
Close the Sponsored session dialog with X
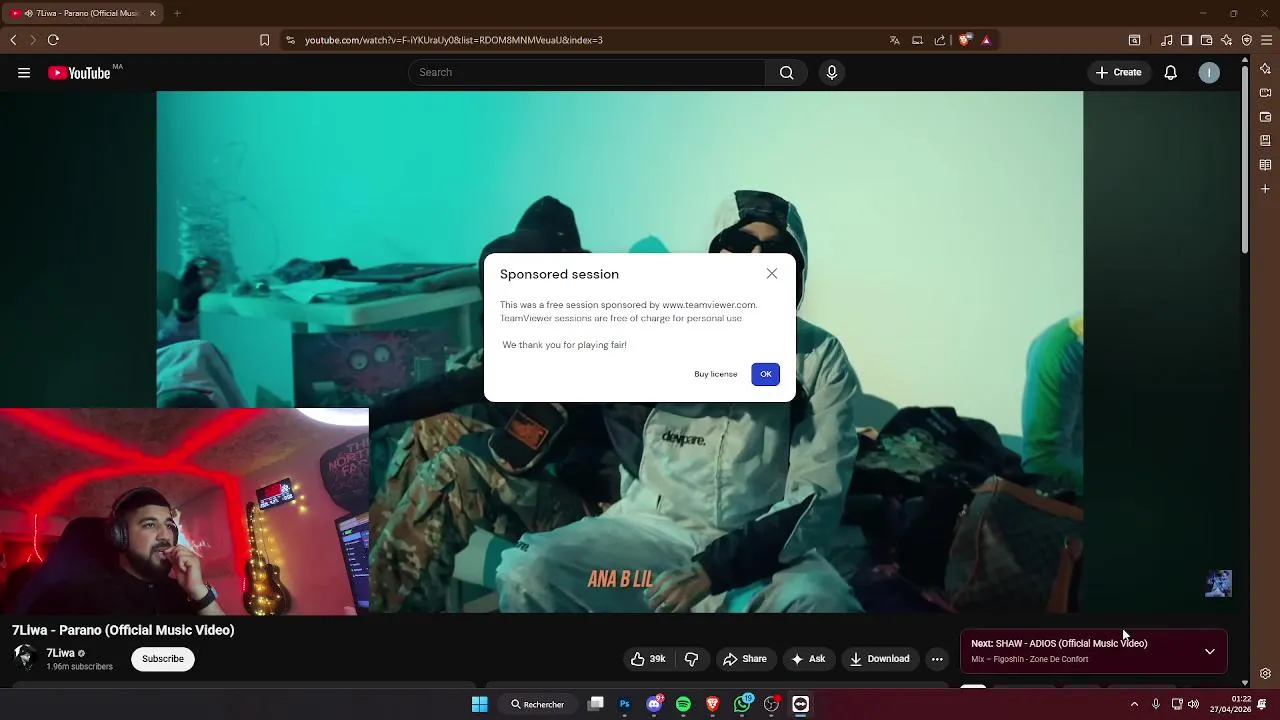(x=771, y=274)
